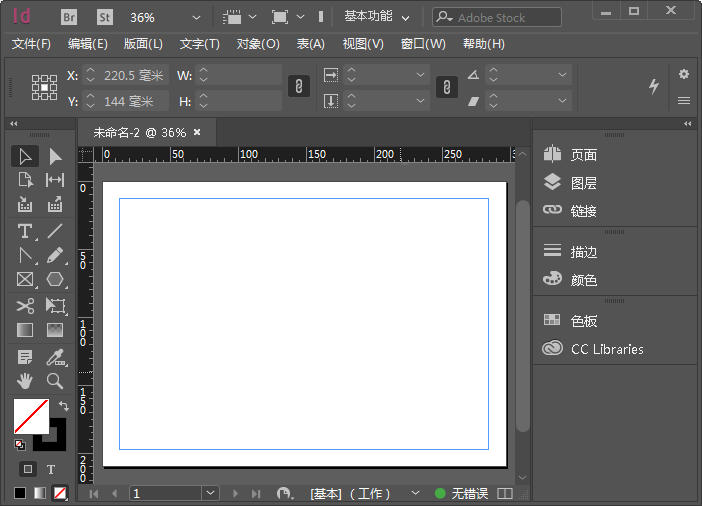
Task: Select the Pencil tool
Action: point(55,256)
